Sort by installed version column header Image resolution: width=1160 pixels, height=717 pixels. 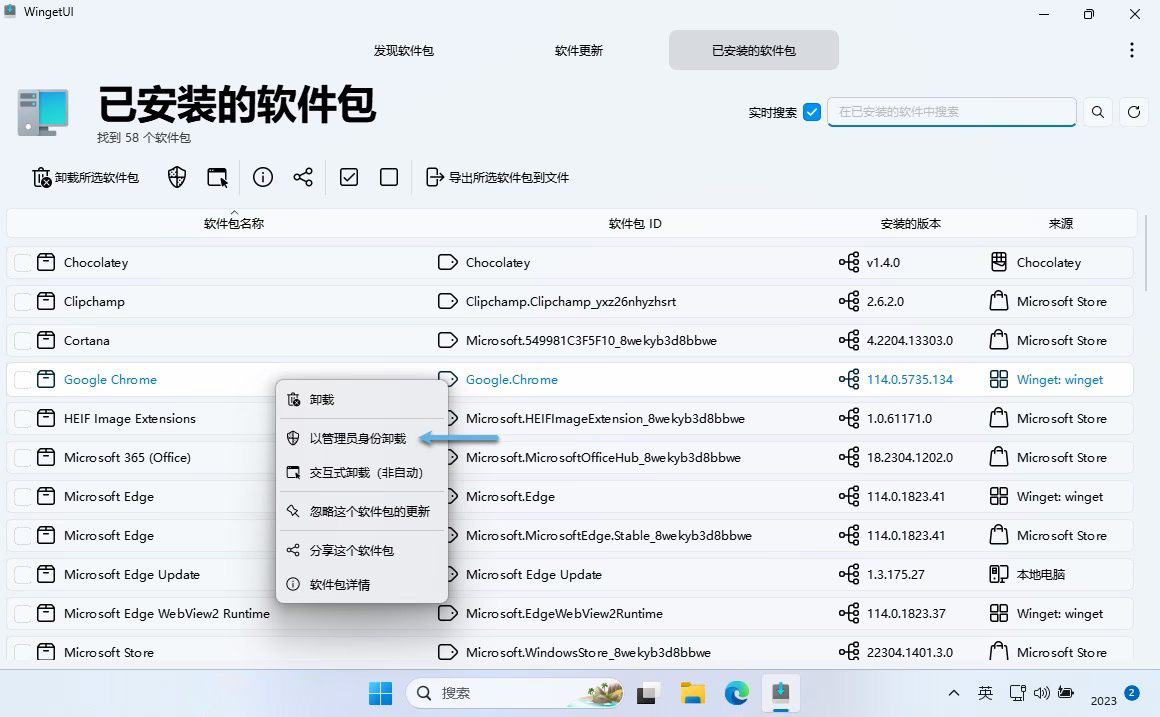click(x=911, y=223)
